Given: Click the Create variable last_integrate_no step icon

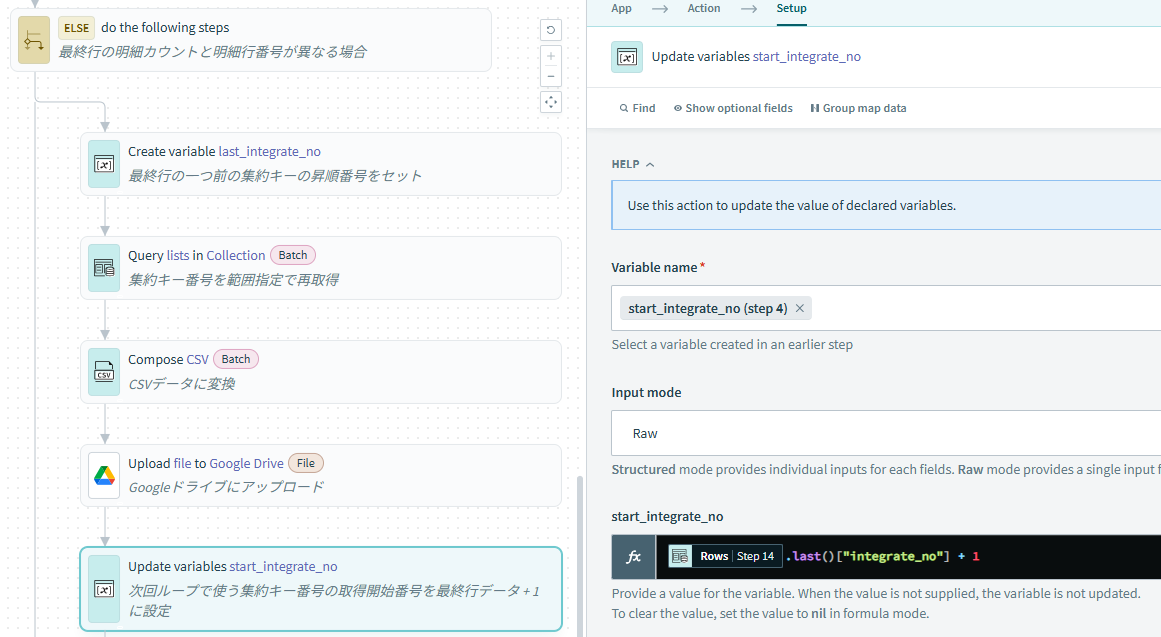Looking at the screenshot, I should [x=104, y=164].
